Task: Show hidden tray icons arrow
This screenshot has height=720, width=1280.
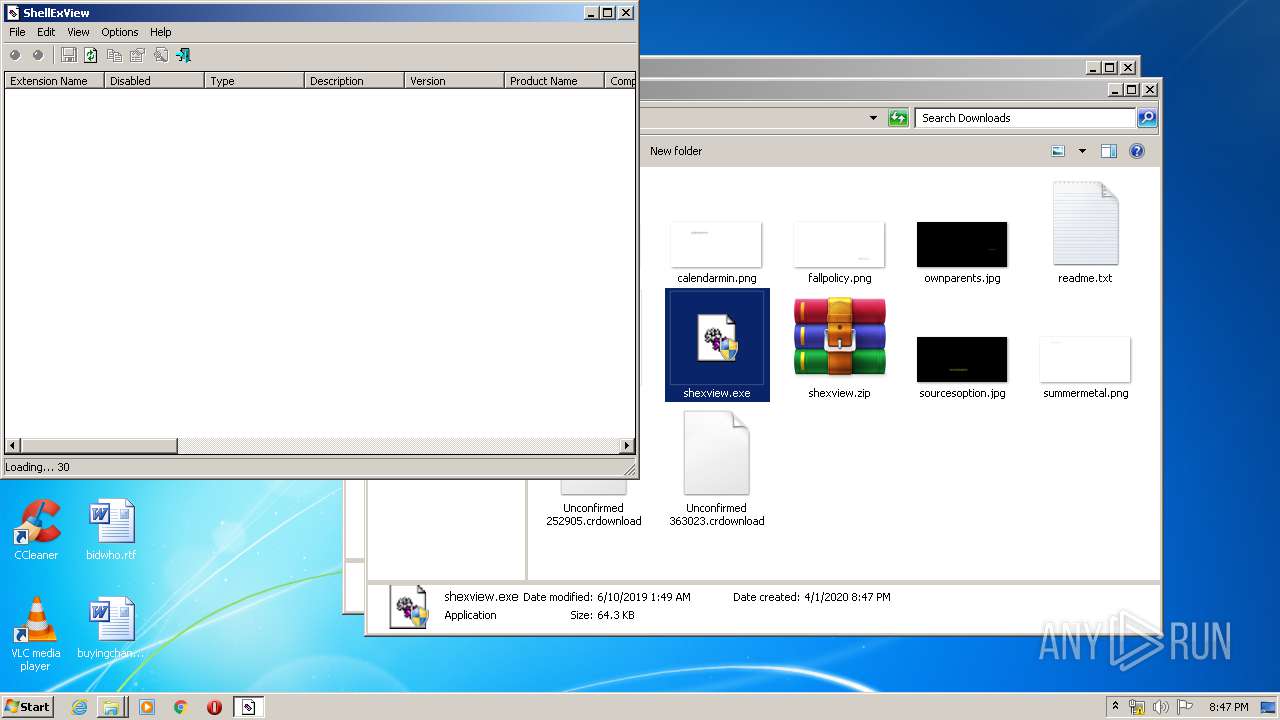Action: (1116, 707)
